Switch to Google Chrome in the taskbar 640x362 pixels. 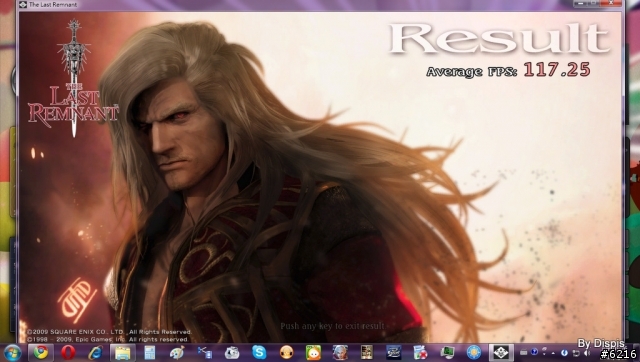point(41,352)
